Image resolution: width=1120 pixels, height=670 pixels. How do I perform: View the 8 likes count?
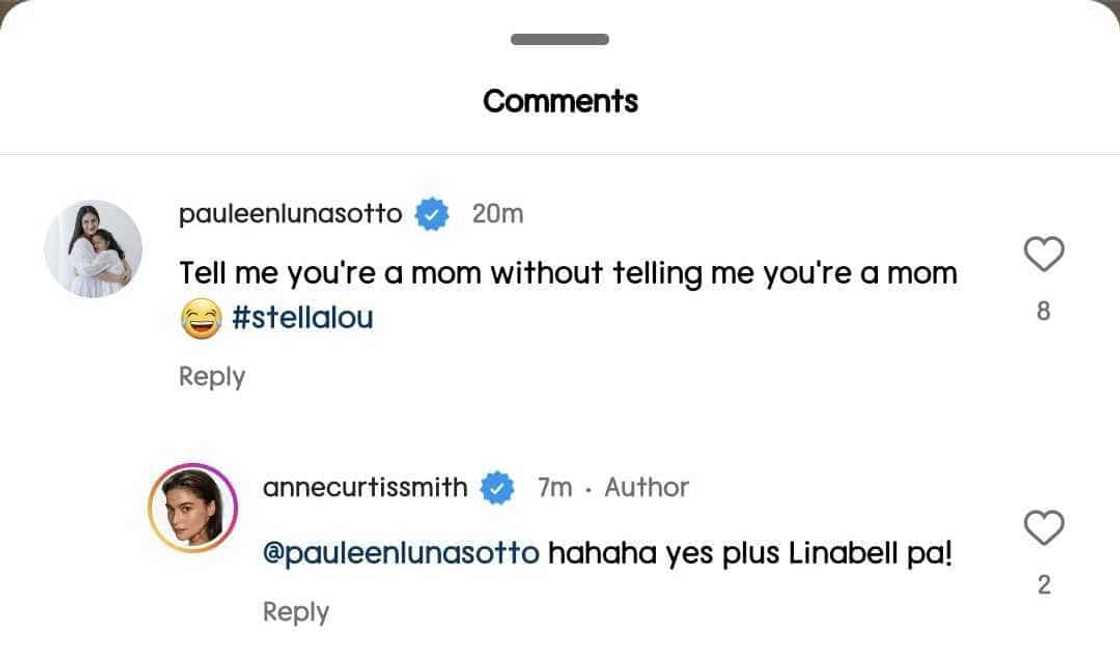1044,312
